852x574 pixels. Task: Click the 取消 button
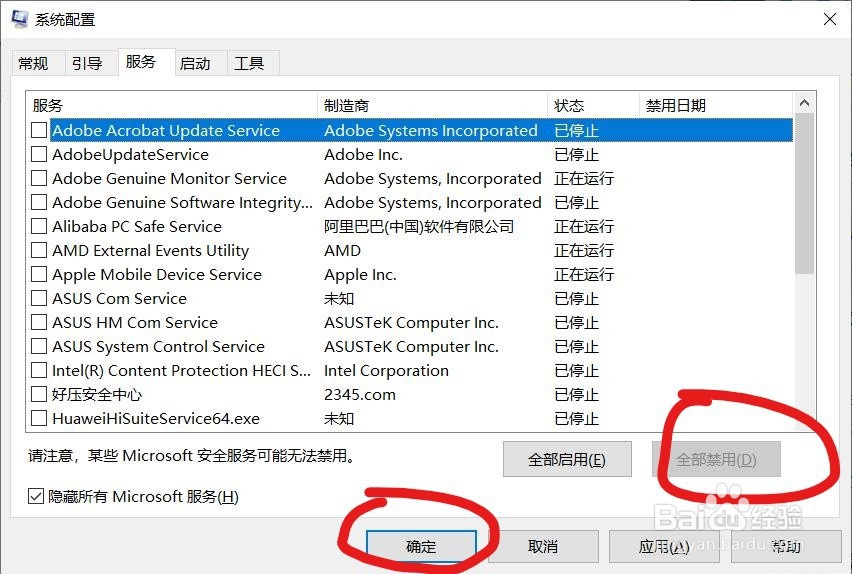(x=543, y=546)
